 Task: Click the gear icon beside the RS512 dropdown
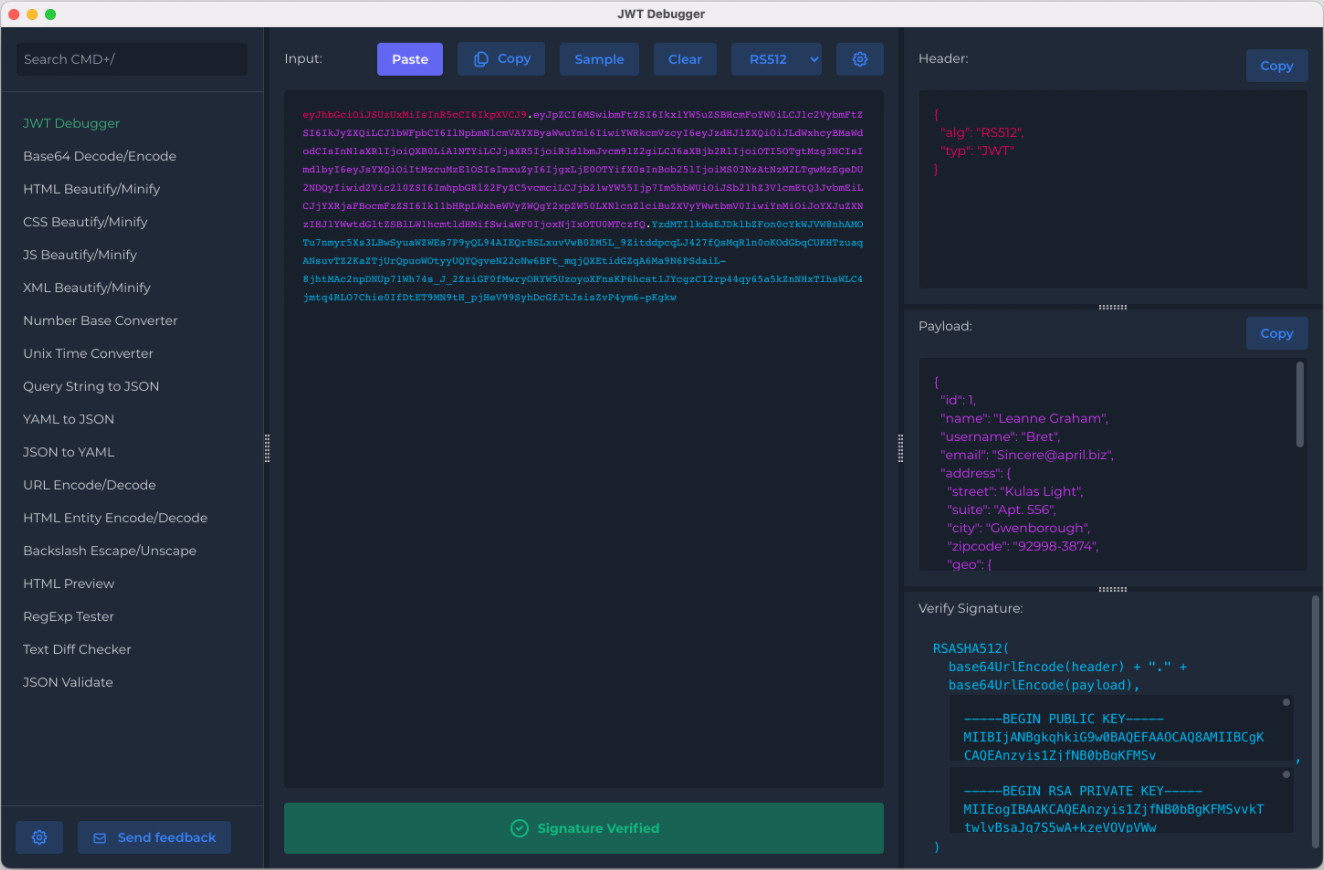pyautogui.click(x=860, y=59)
